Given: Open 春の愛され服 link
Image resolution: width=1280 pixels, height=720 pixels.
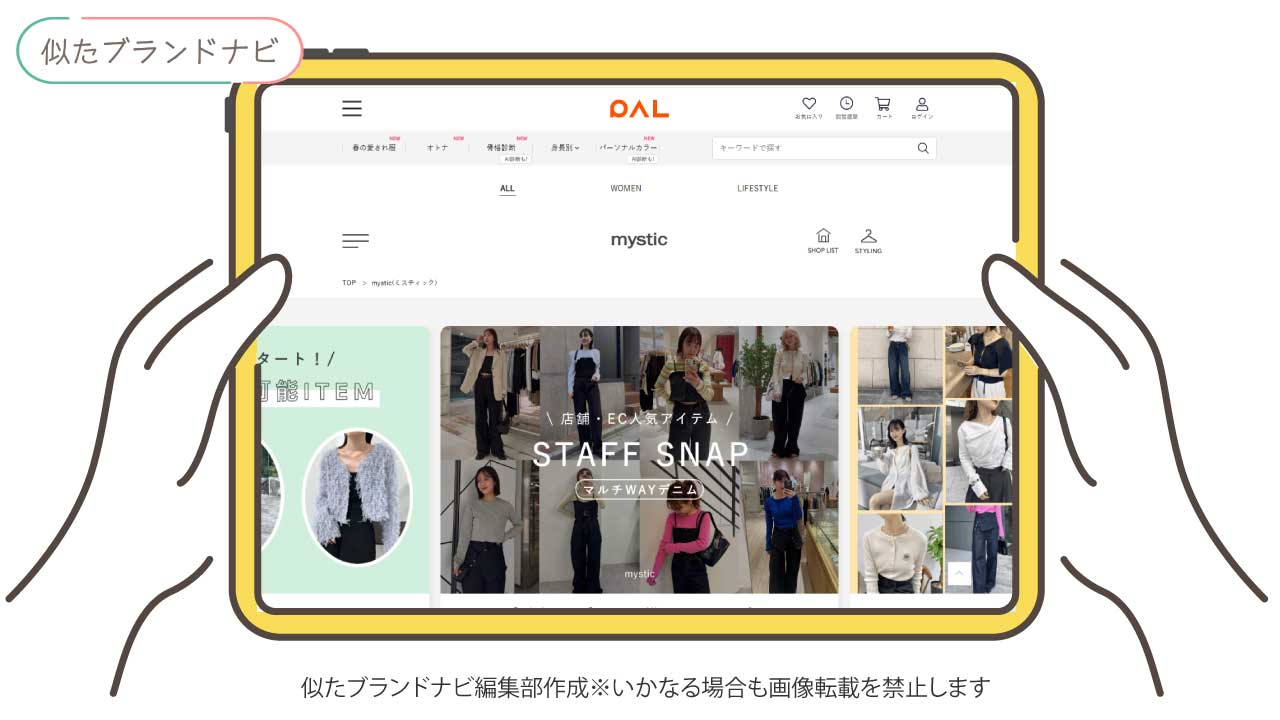Looking at the screenshot, I should pyautogui.click(x=374, y=147).
